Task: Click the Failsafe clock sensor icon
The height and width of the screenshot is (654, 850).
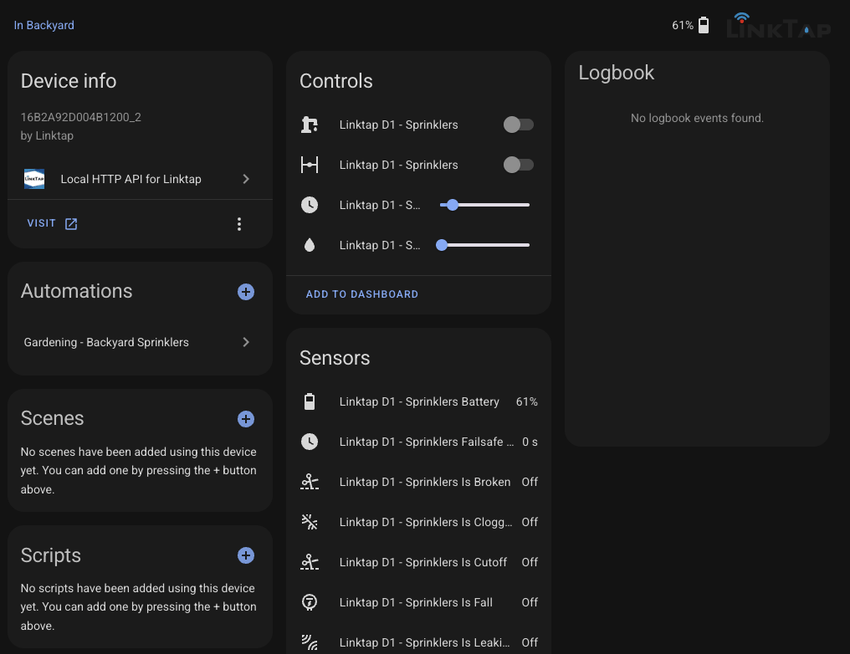Action: click(310, 442)
